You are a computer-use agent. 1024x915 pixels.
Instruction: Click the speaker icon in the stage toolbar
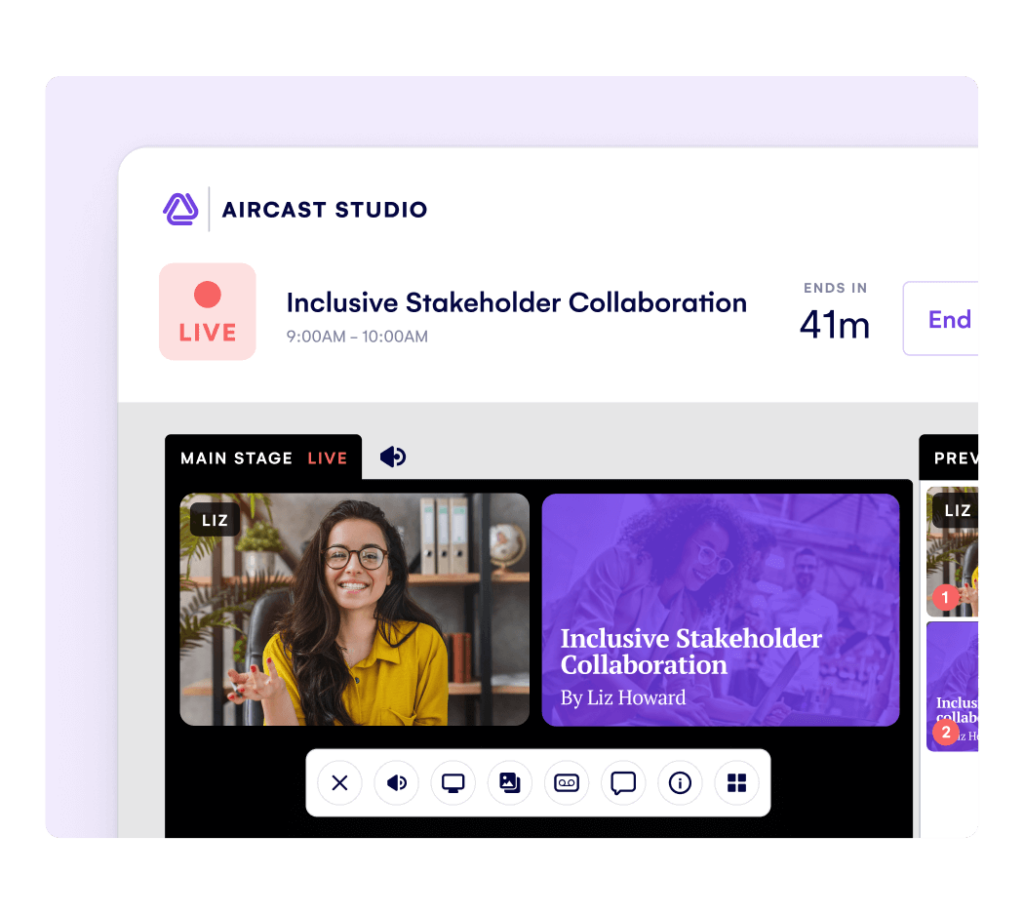[396, 783]
